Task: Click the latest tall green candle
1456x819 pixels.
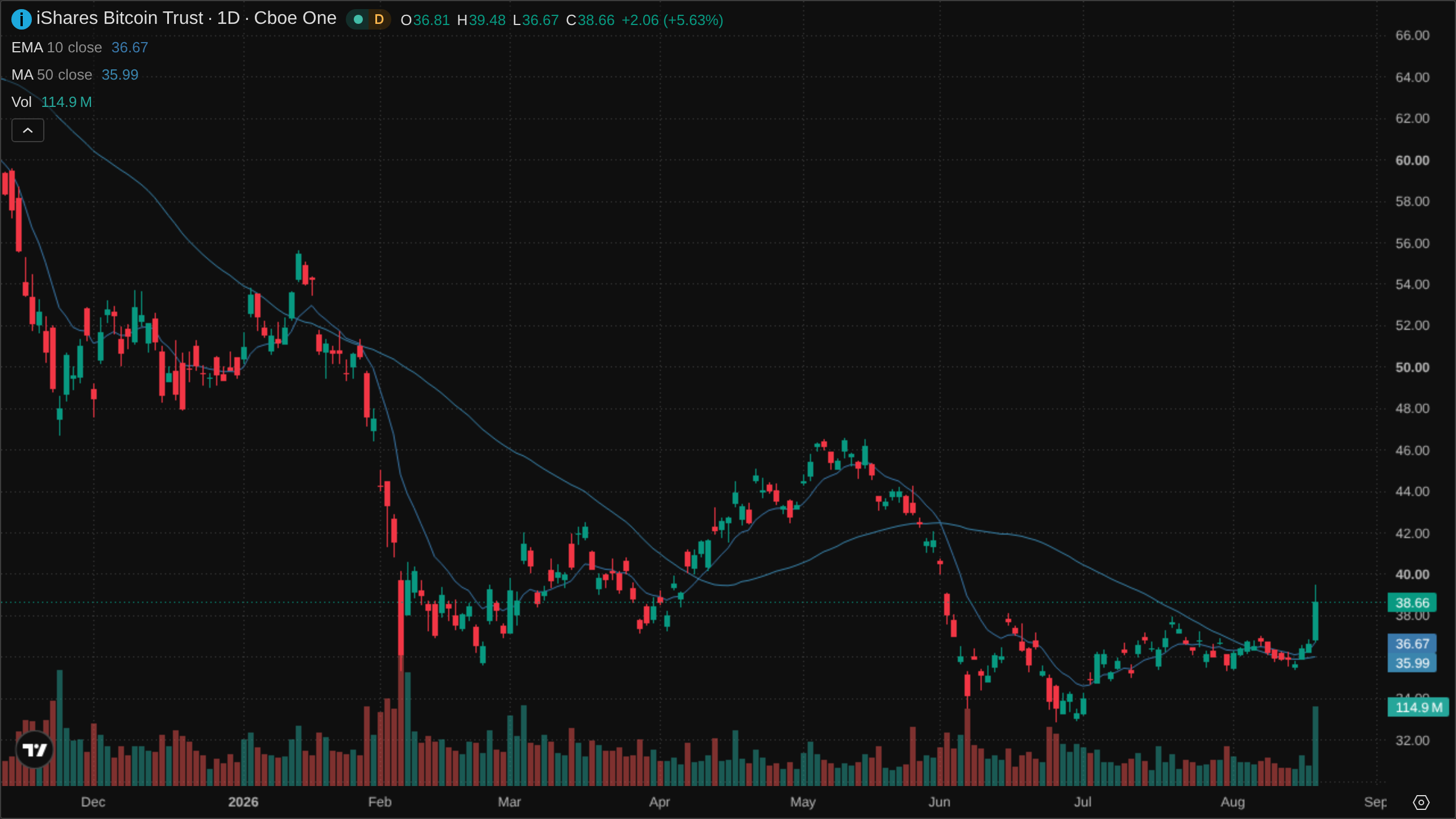Action: [x=1316, y=621]
